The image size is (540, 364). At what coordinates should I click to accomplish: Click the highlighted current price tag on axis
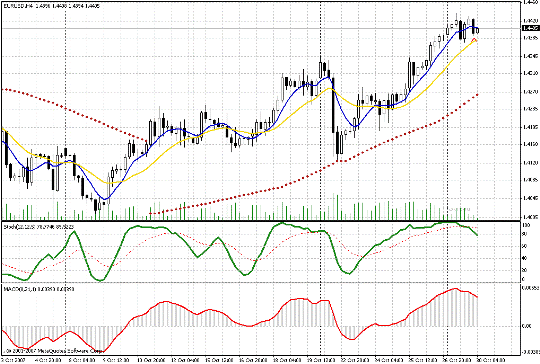pos(531,28)
